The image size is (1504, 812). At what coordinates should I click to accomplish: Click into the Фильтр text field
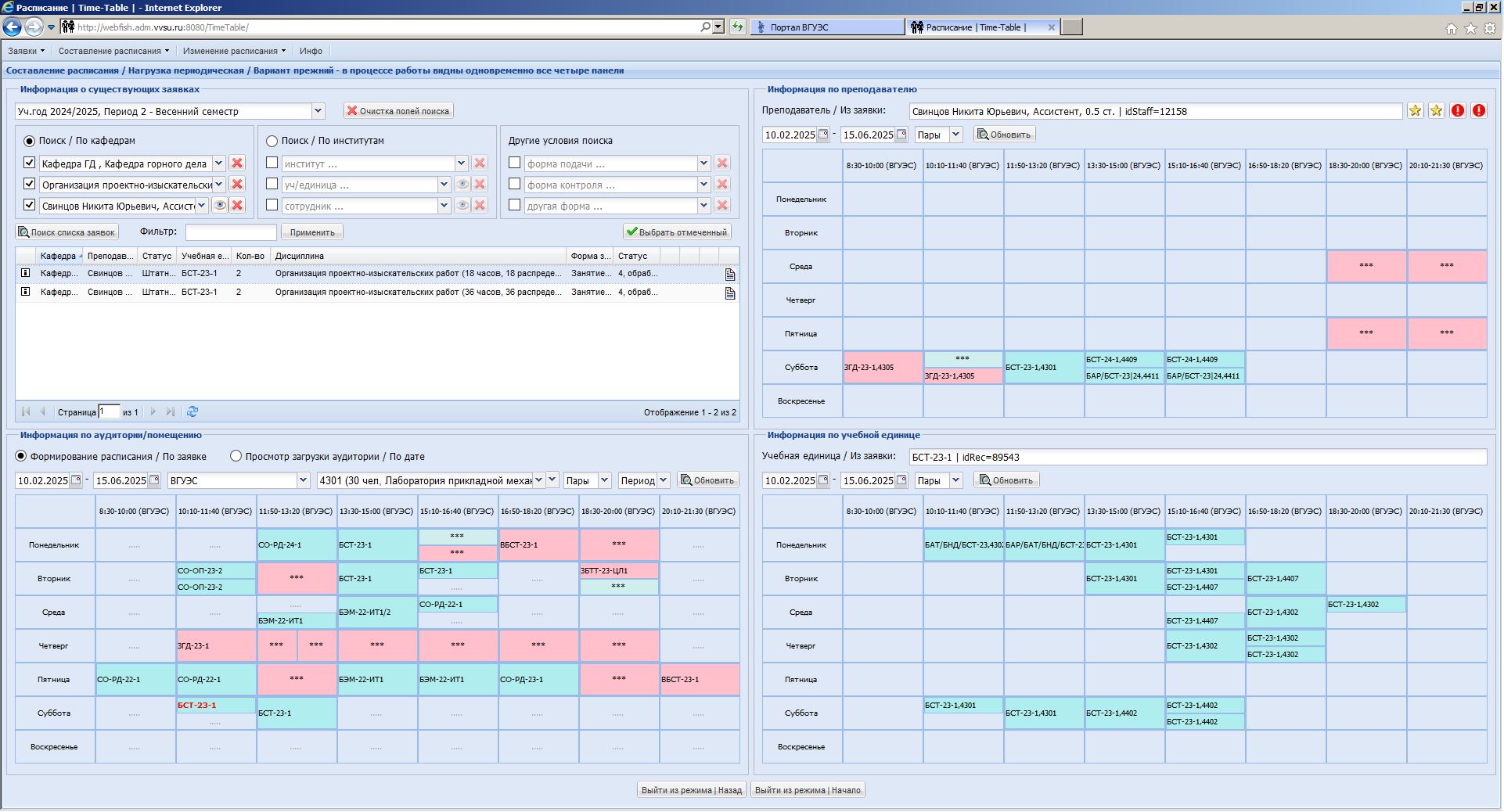click(x=231, y=232)
